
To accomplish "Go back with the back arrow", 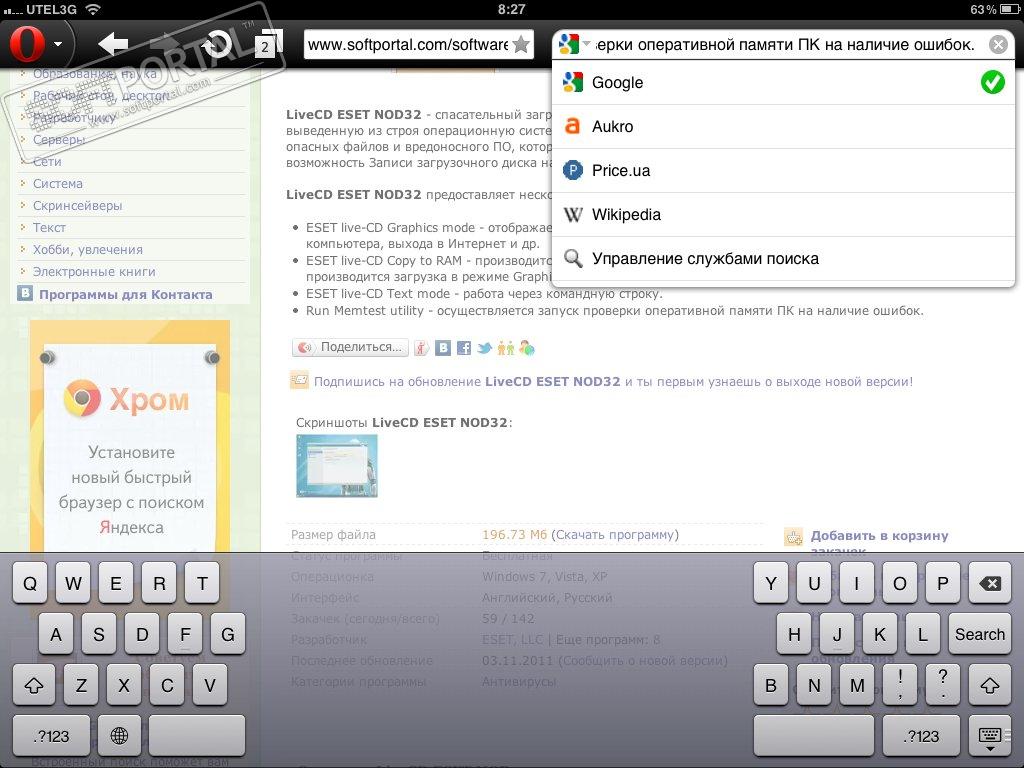I will coord(113,44).
